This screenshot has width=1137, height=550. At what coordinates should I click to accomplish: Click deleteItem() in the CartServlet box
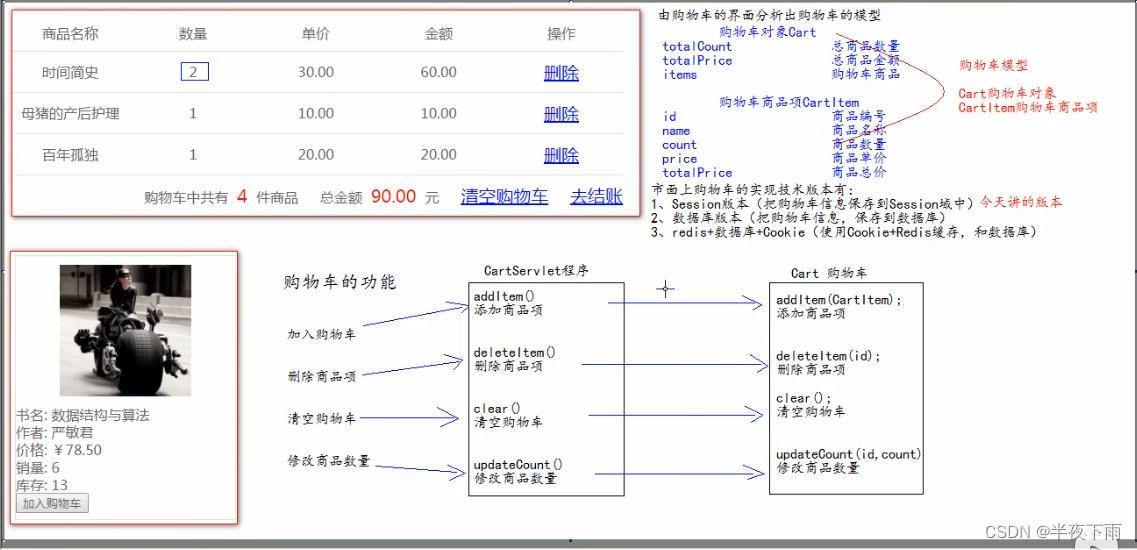(514, 353)
